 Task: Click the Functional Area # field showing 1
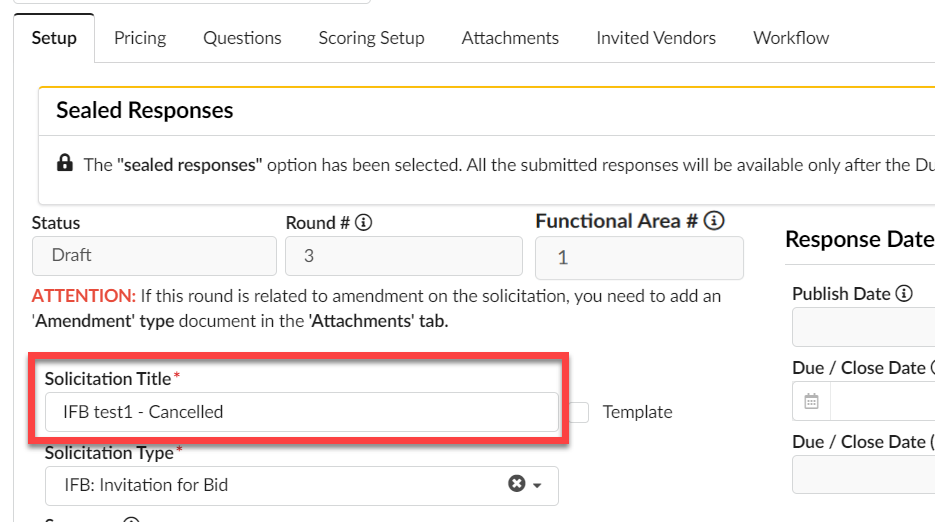tap(639, 258)
